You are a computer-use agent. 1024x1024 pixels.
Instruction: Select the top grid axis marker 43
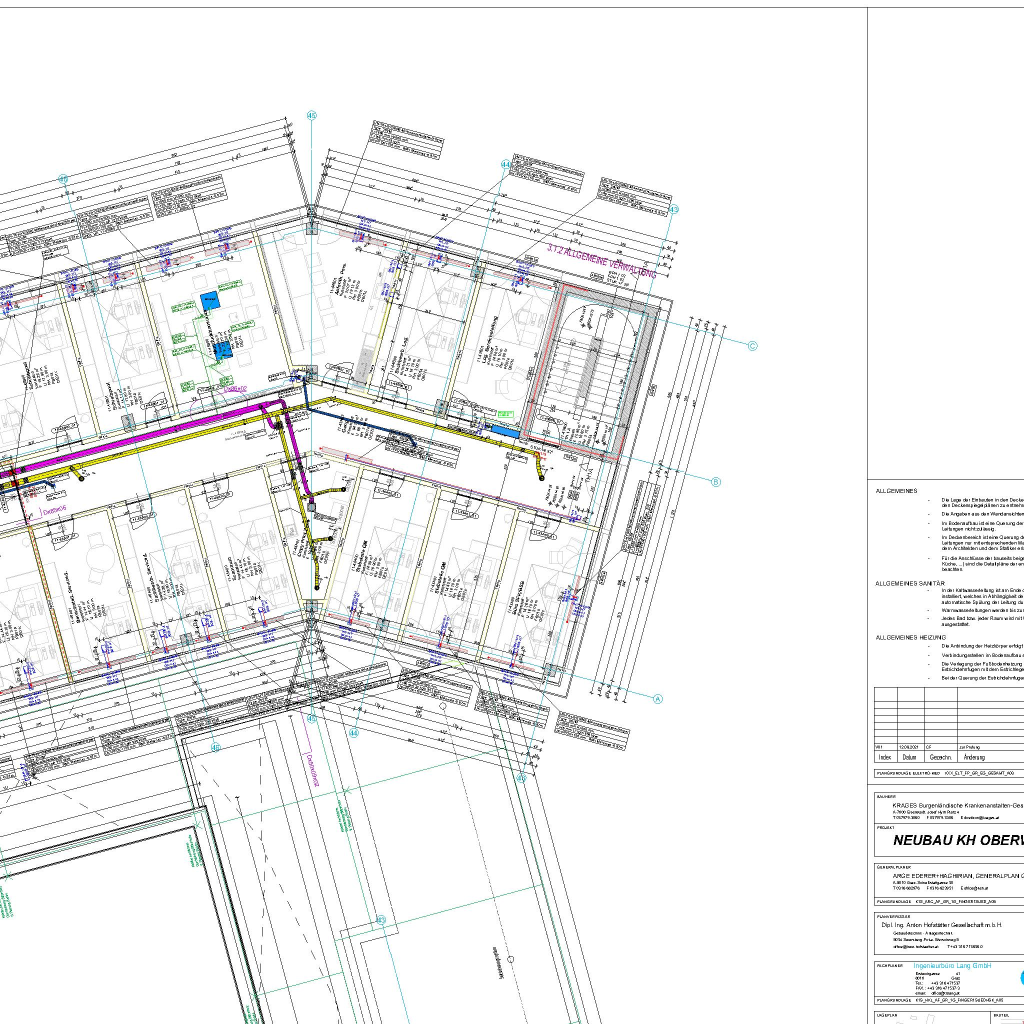tap(673, 209)
